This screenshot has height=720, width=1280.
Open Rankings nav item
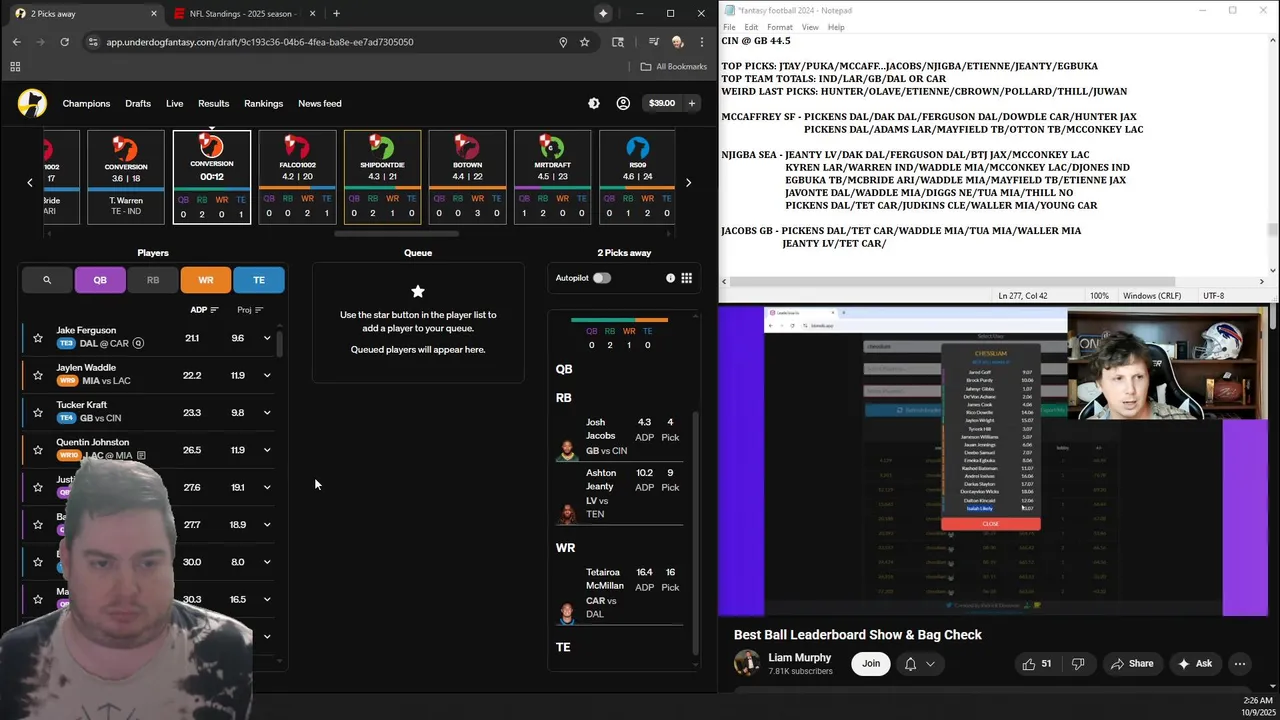tap(263, 103)
